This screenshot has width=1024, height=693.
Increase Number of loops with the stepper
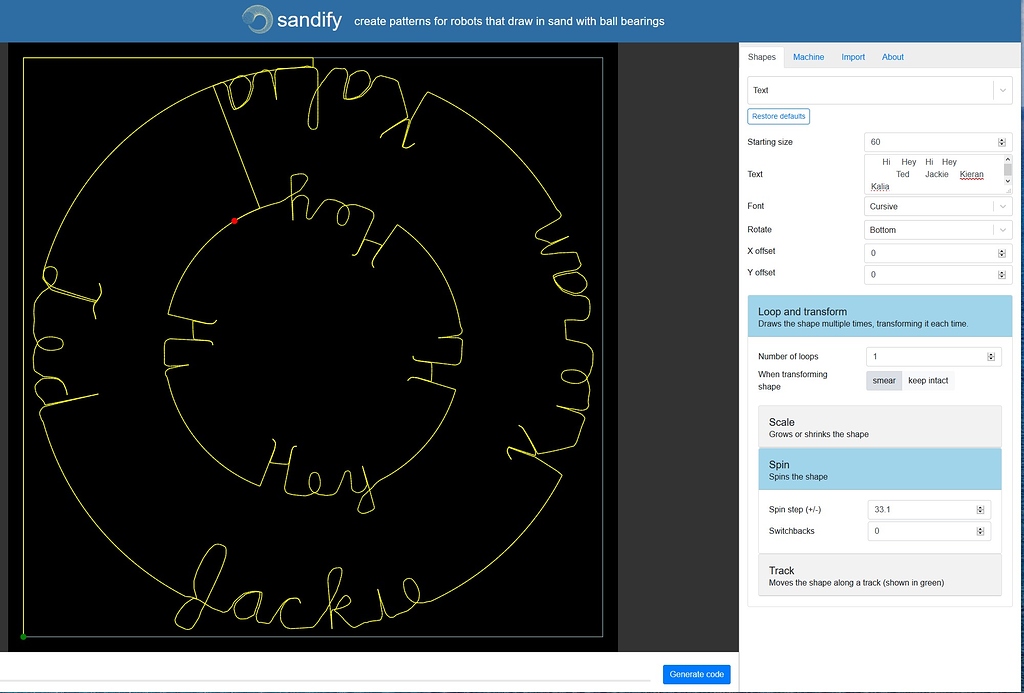990,352
